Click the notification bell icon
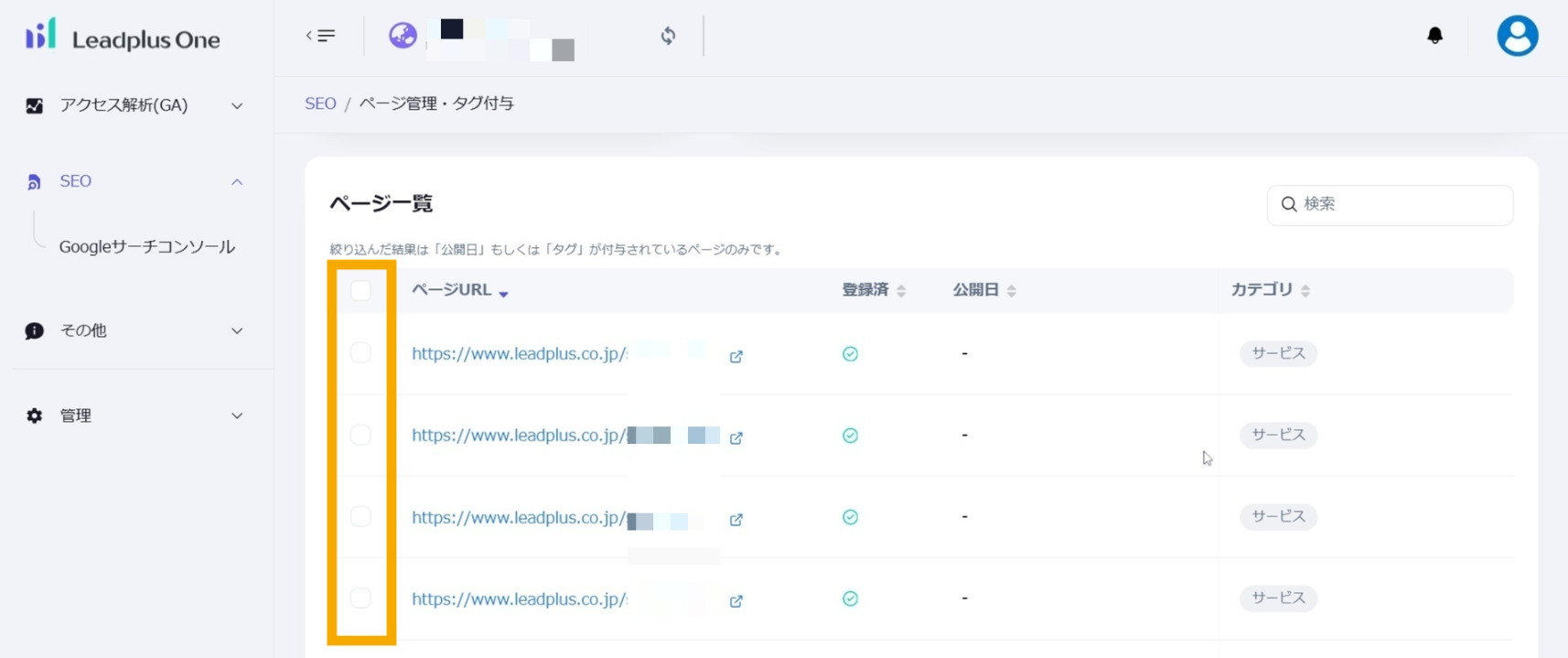 [x=1434, y=36]
